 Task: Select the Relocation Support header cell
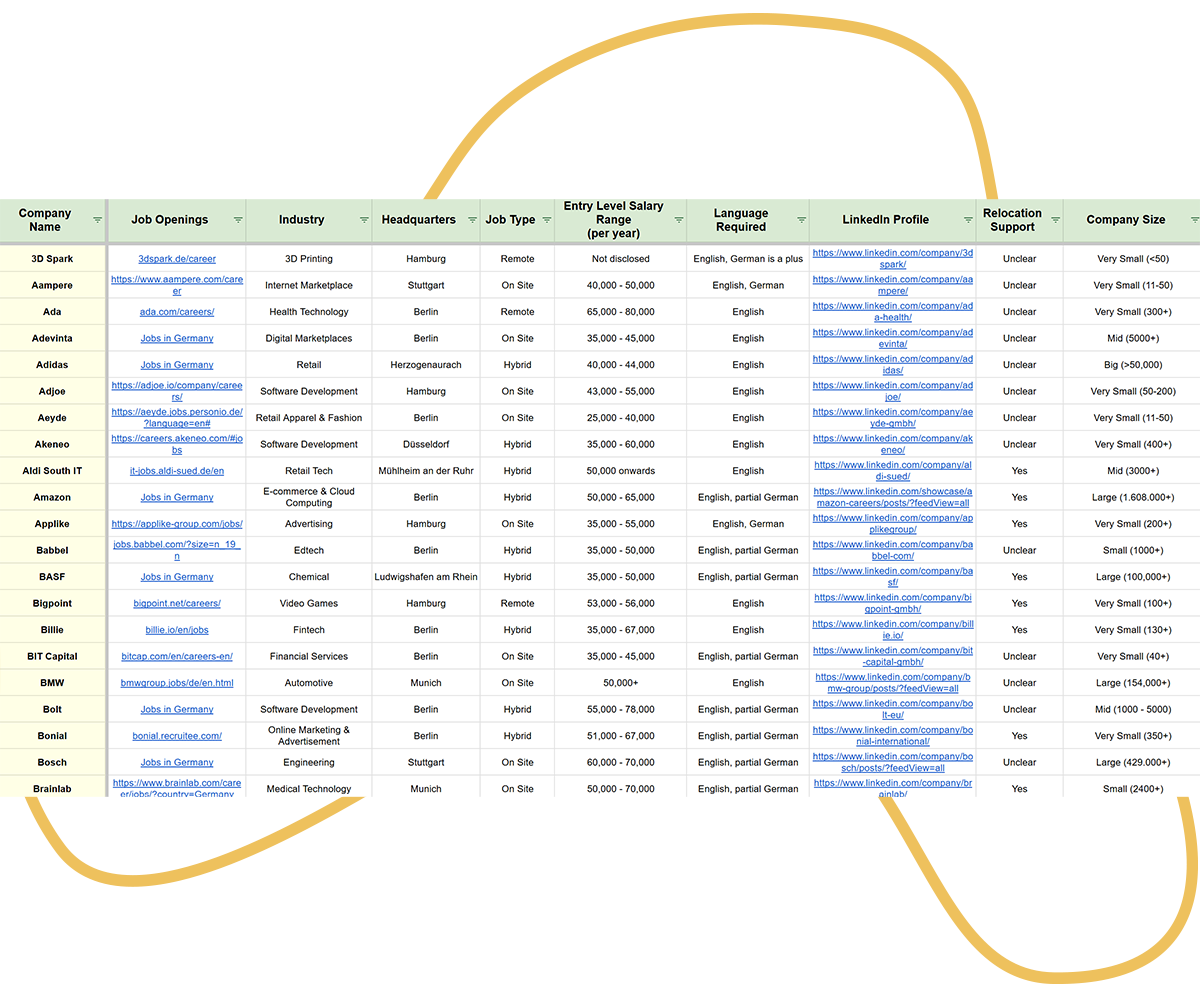point(1019,220)
